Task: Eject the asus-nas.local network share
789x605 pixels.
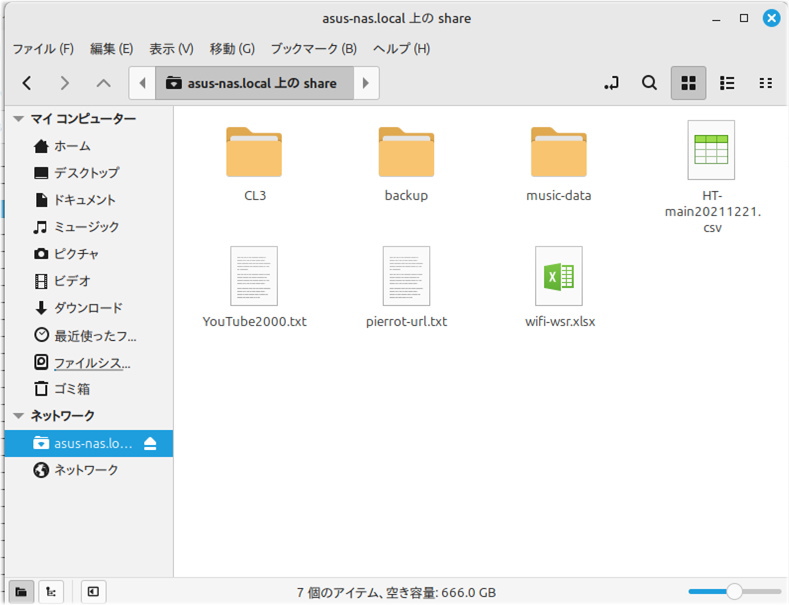Action: click(150, 443)
